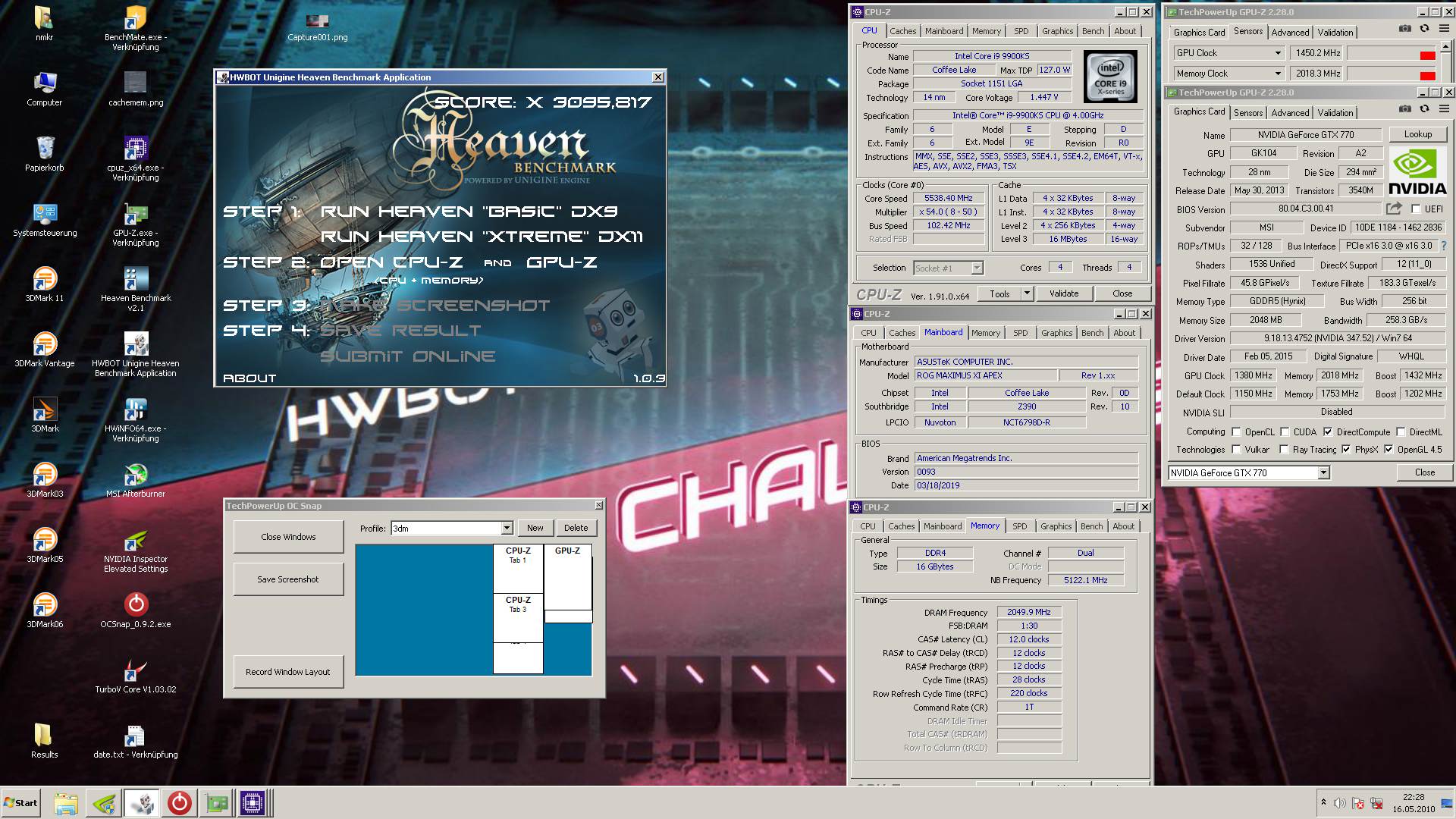Open 3DMark 11 desktop shortcut
Screen dimensions: 1456x819
tap(45, 284)
